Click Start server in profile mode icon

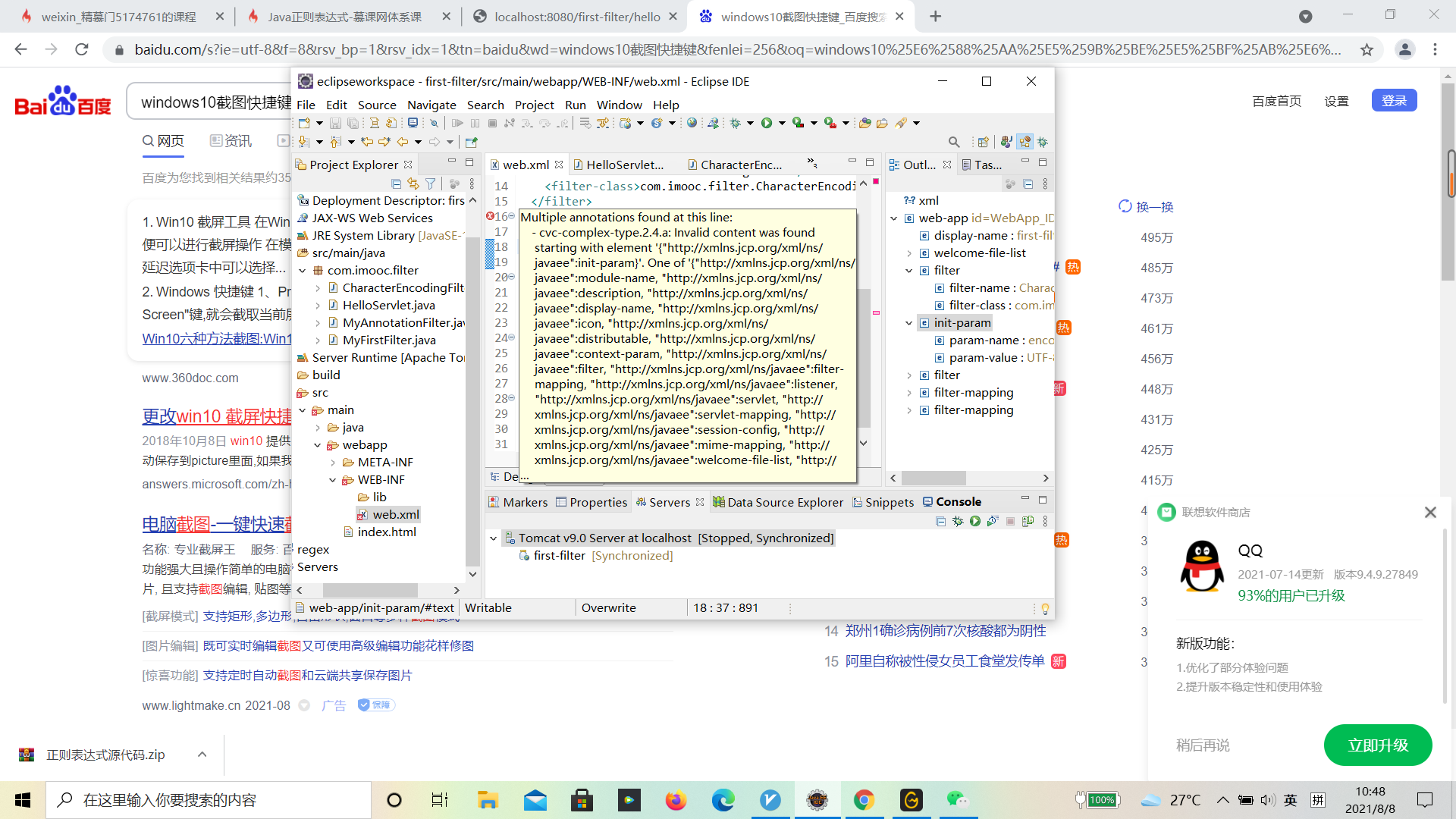coord(993,521)
